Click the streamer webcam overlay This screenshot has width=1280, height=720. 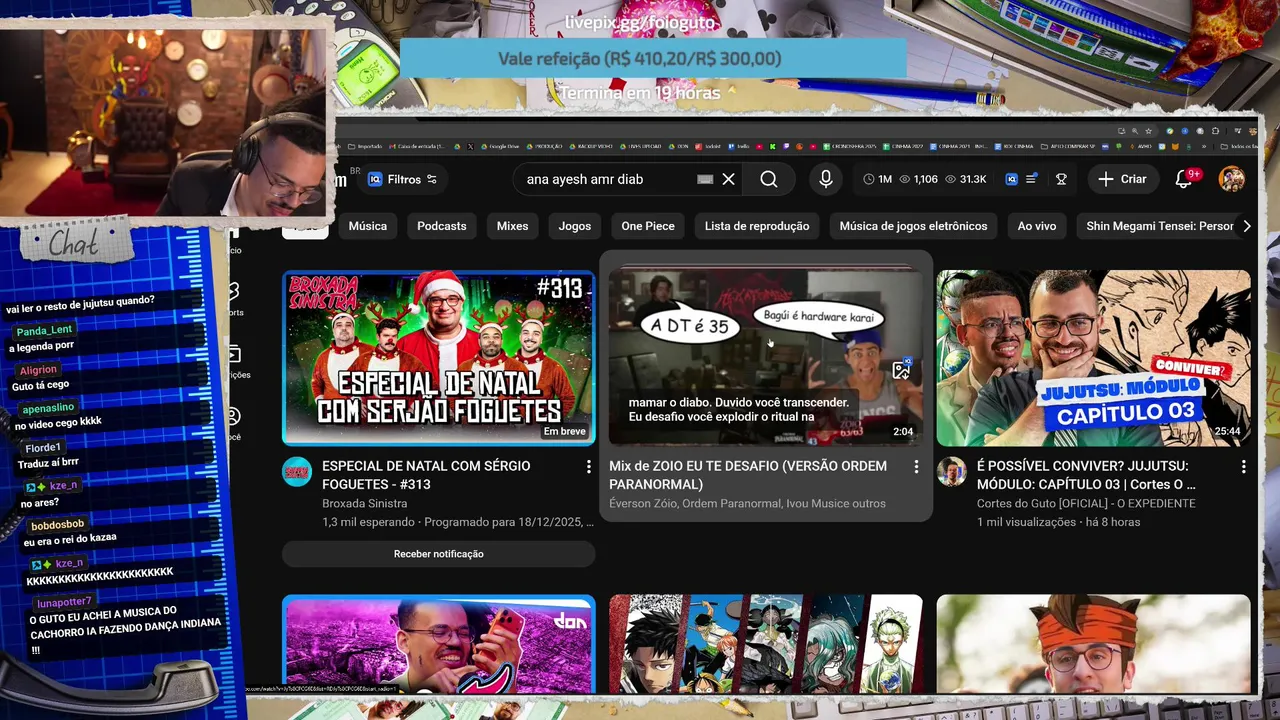165,120
